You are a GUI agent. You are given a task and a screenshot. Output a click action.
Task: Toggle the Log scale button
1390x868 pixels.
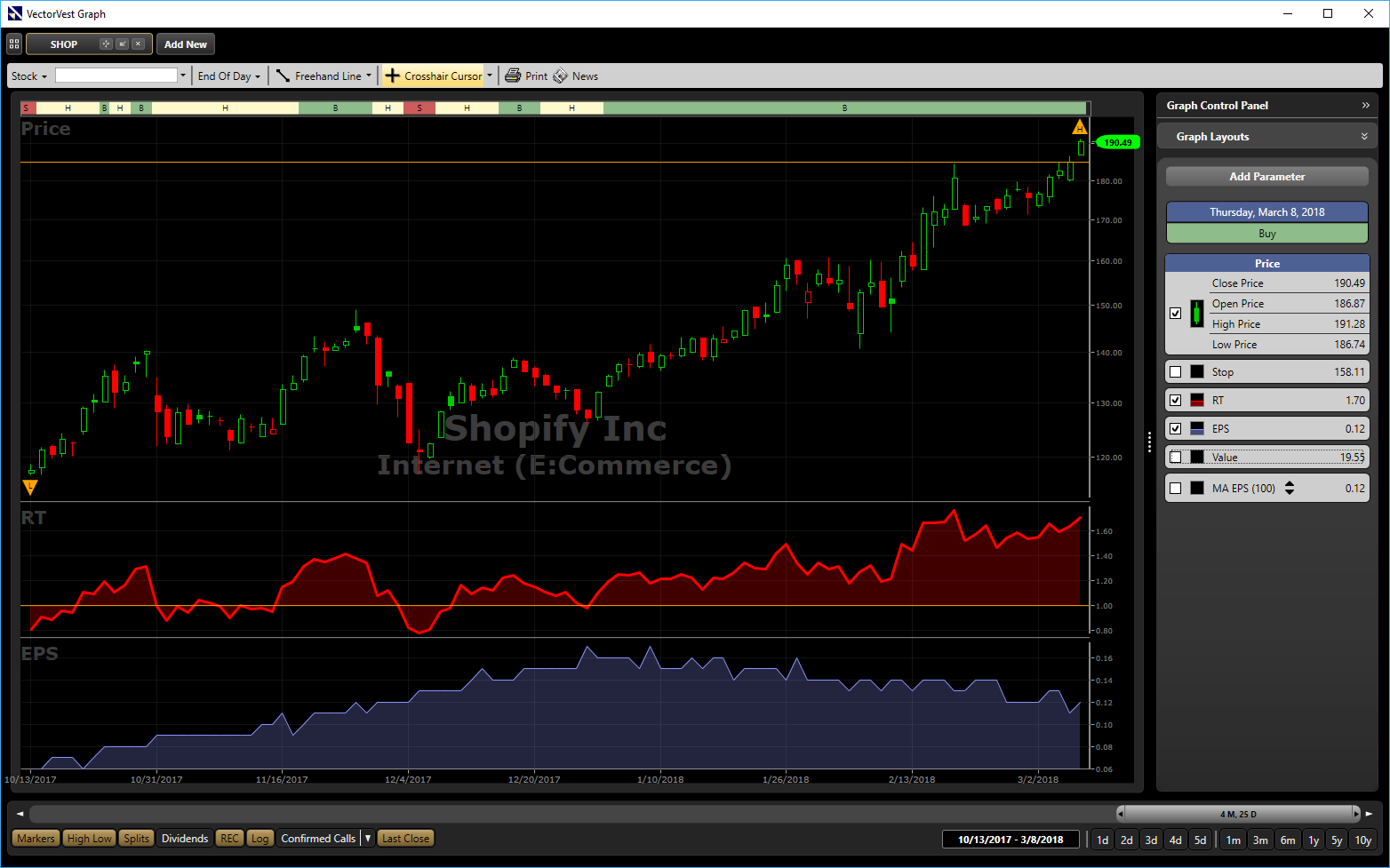[x=260, y=839]
